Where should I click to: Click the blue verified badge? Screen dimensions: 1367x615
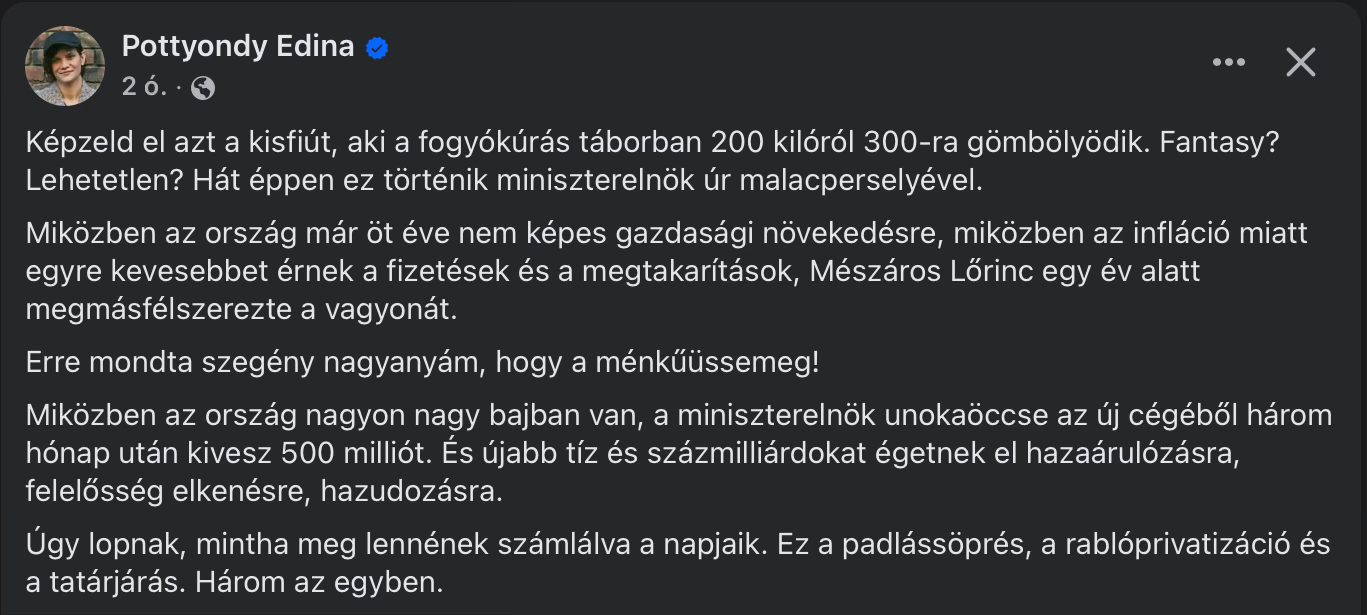377,47
